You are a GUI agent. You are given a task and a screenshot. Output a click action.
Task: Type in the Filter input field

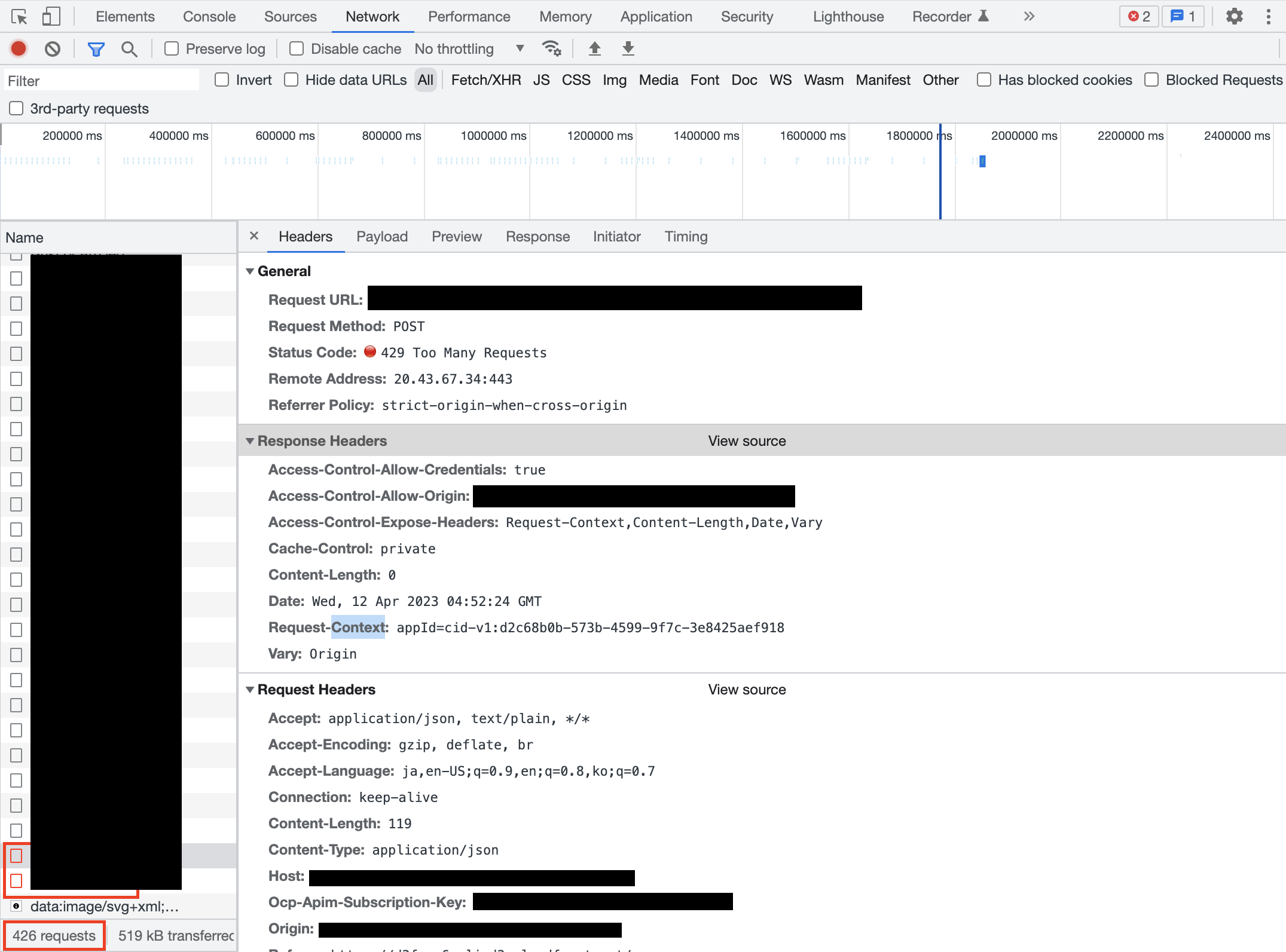(x=102, y=79)
